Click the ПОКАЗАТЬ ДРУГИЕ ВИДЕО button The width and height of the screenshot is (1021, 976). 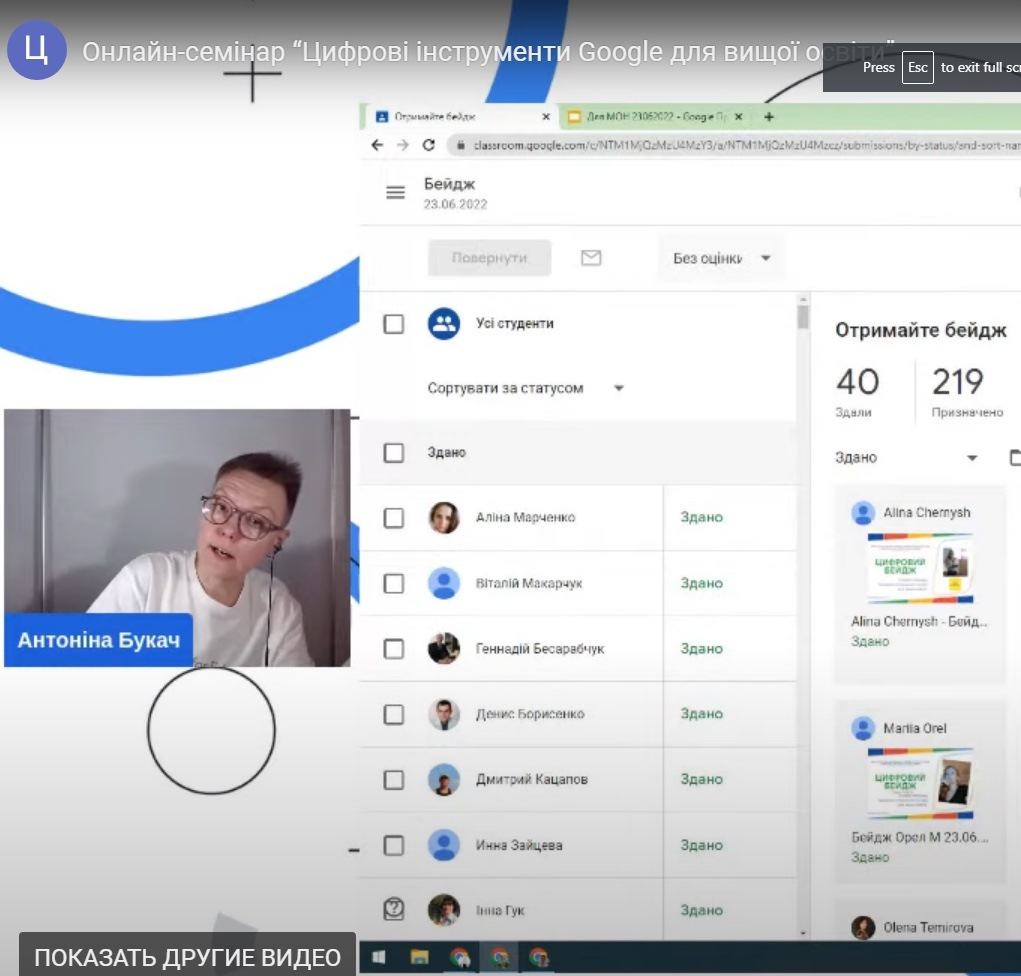click(187, 957)
